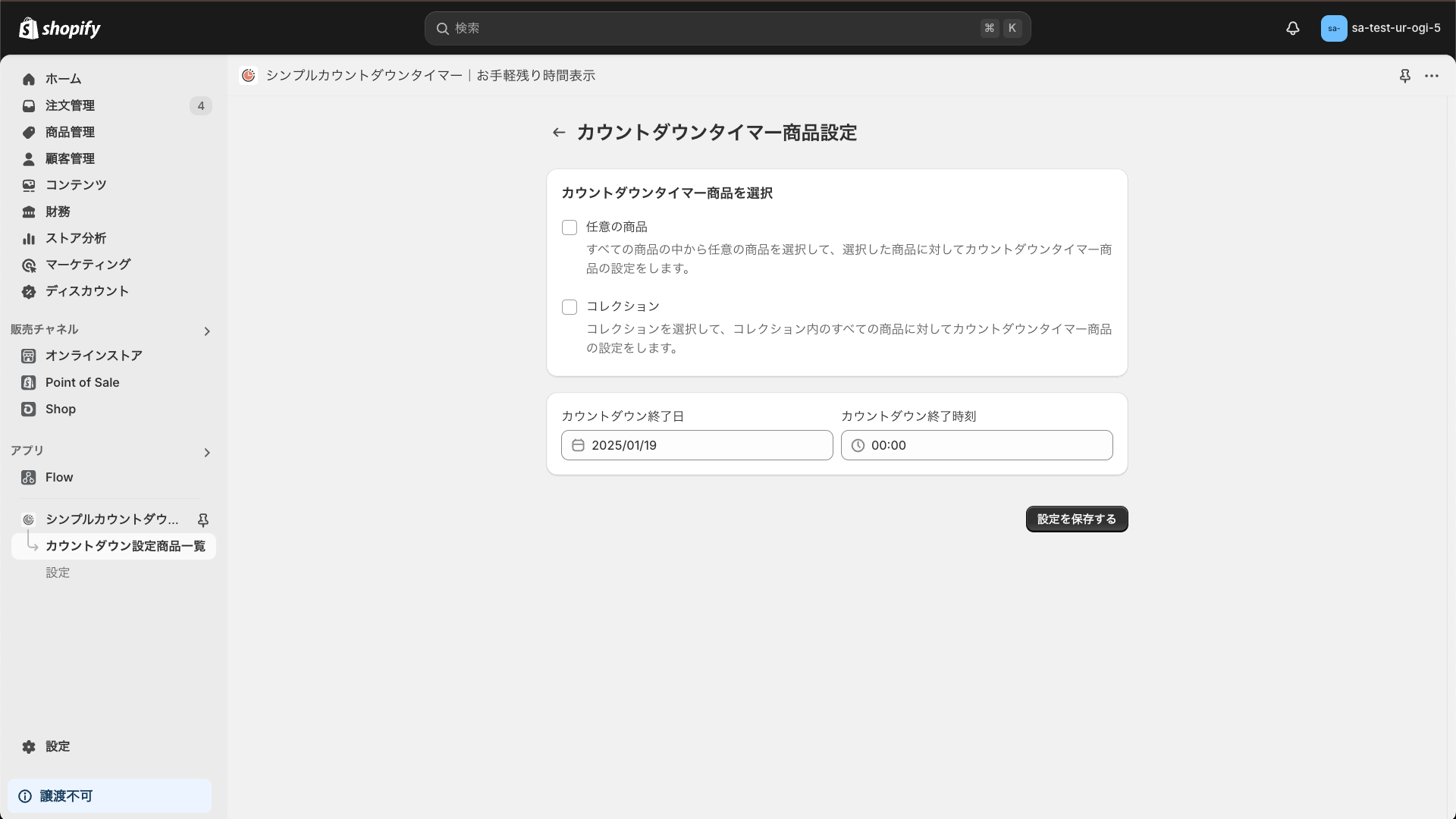The width and height of the screenshot is (1456, 819).
Task: Expand the 販売チャネル section
Action: 206,331
